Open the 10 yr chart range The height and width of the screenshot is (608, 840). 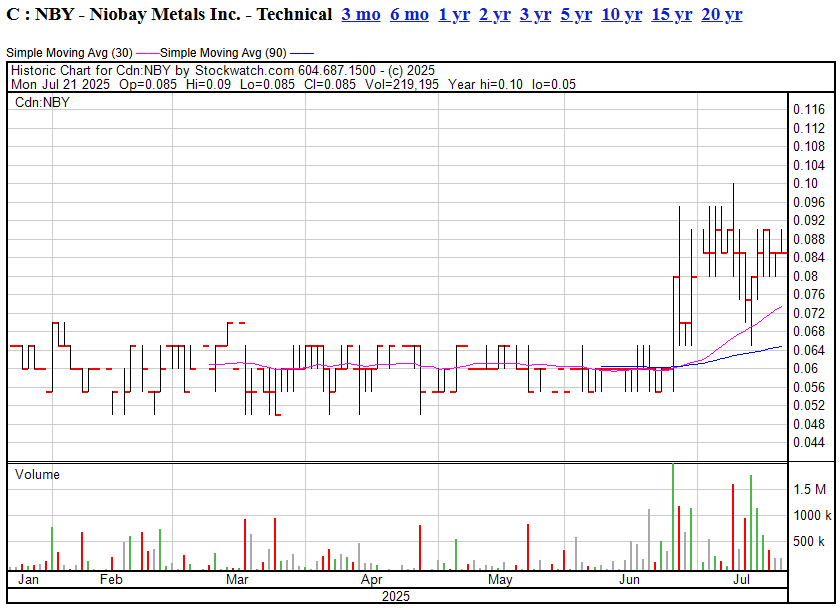click(621, 14)
